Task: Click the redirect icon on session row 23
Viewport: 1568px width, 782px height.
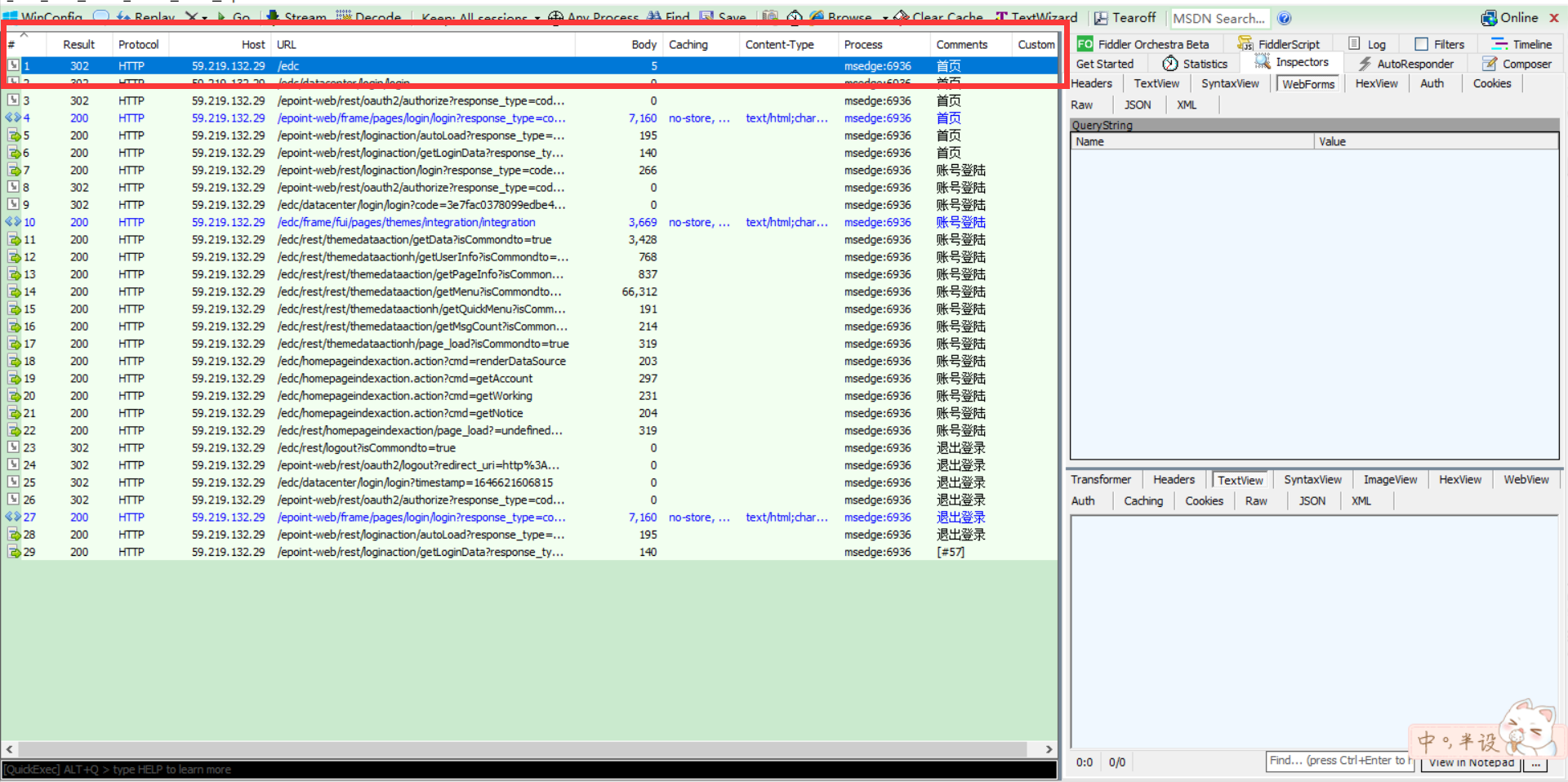Action: (x=14, y=447)
